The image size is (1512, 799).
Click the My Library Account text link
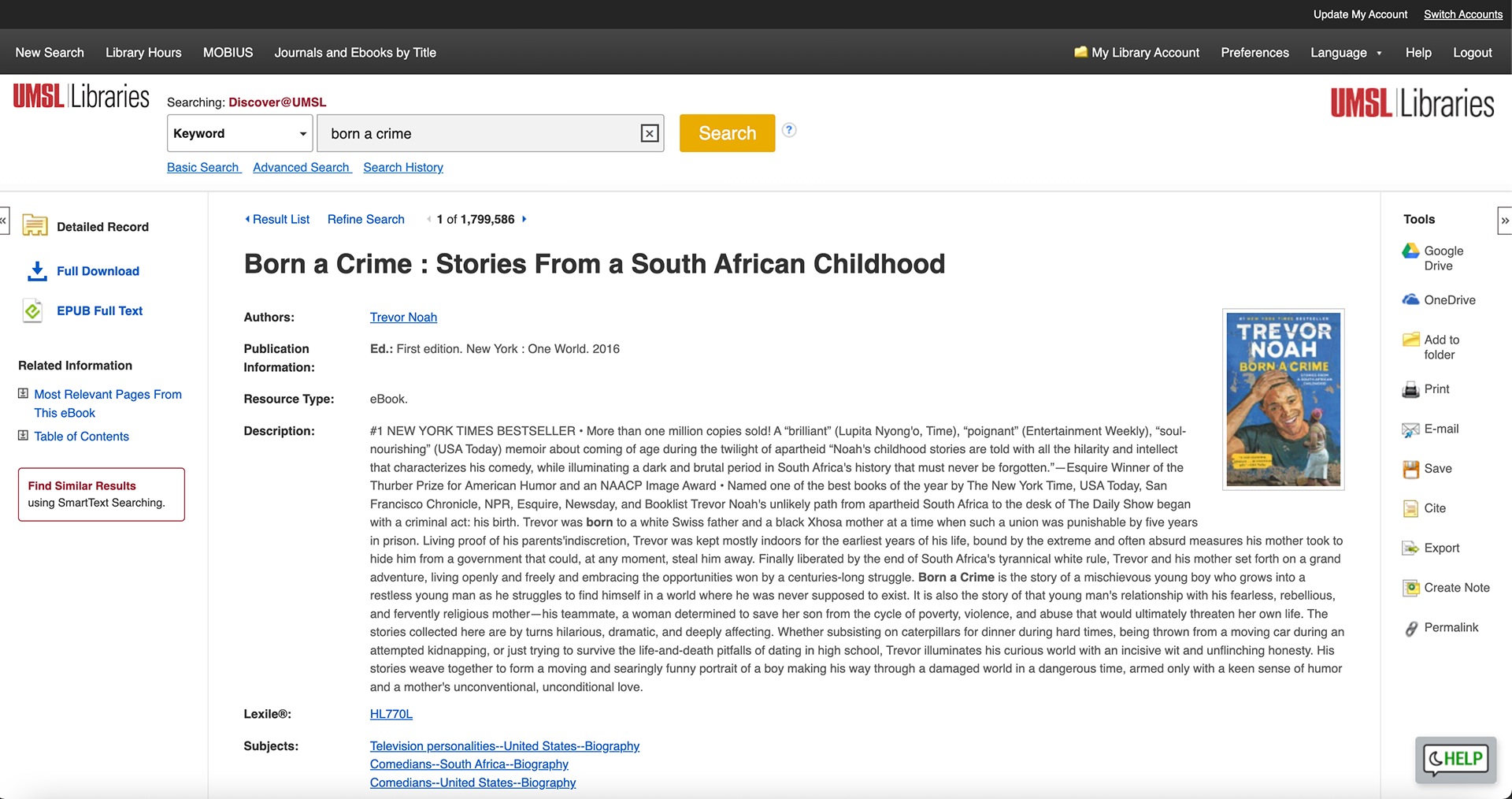tap(1146, 52)
